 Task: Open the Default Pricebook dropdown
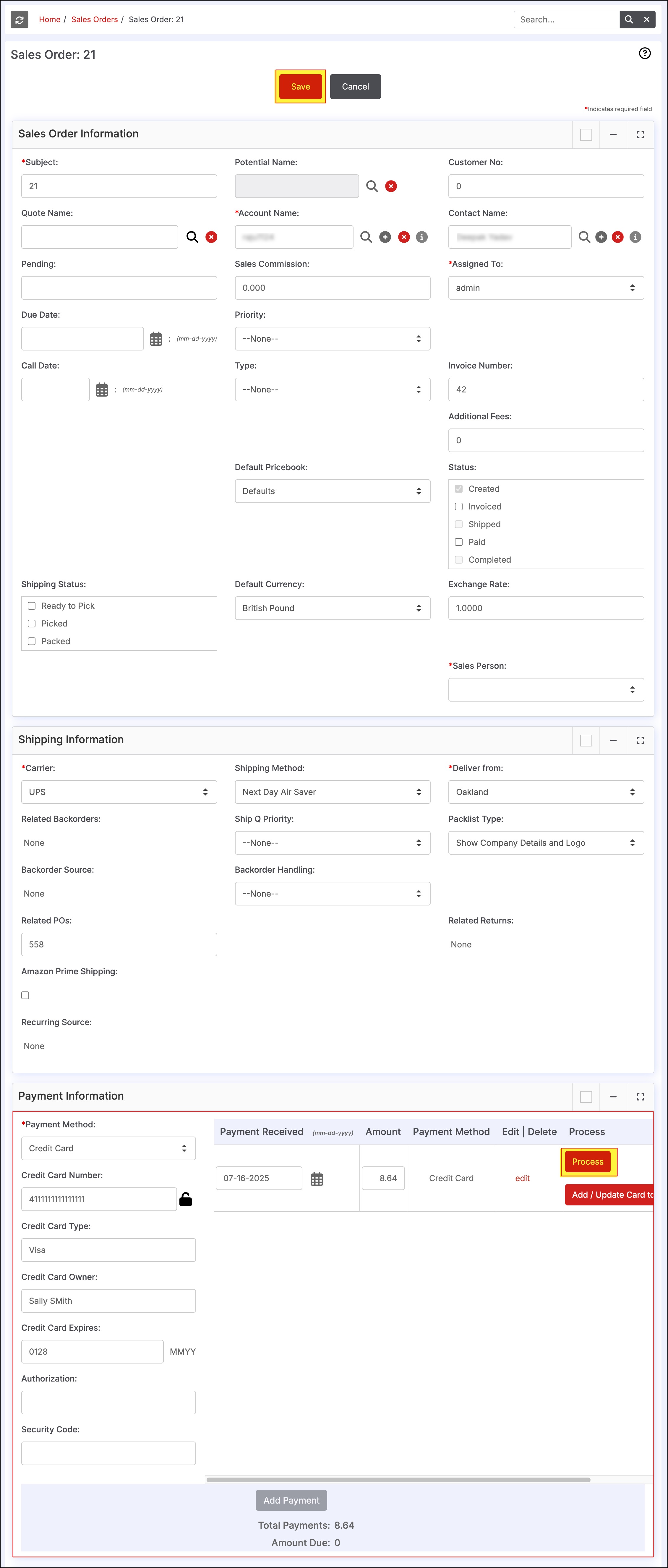(x=333, y=491)
